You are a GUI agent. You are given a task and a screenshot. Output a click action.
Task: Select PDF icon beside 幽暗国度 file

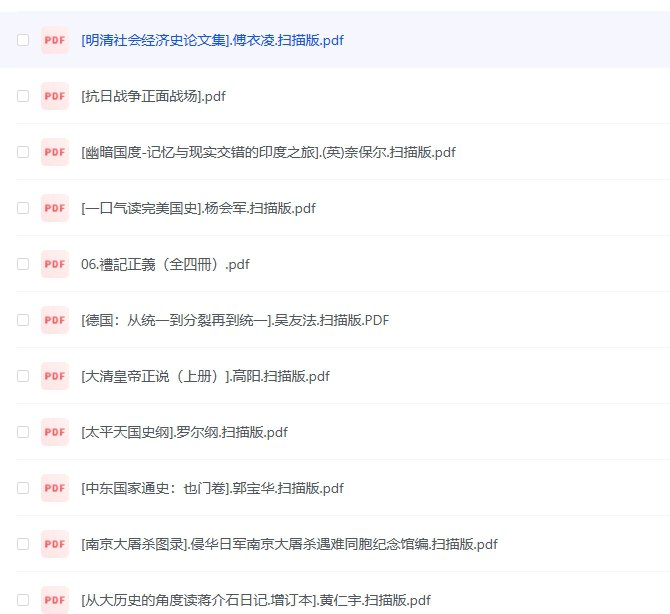(x=55, y=152)
